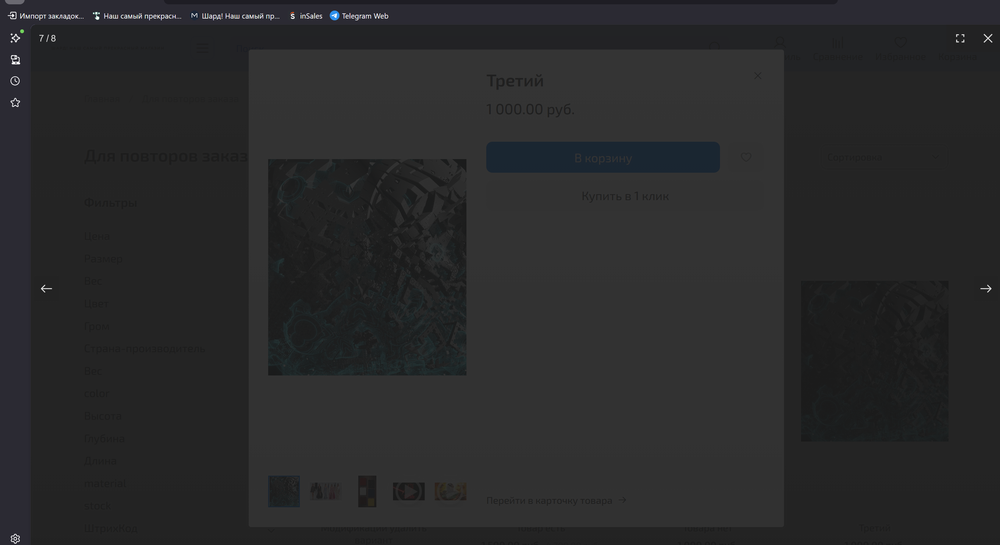Viewport: 1000px width, 545px height.
Task: Expand the ШтрихКод filter
Action: click(x=111, y=528)
